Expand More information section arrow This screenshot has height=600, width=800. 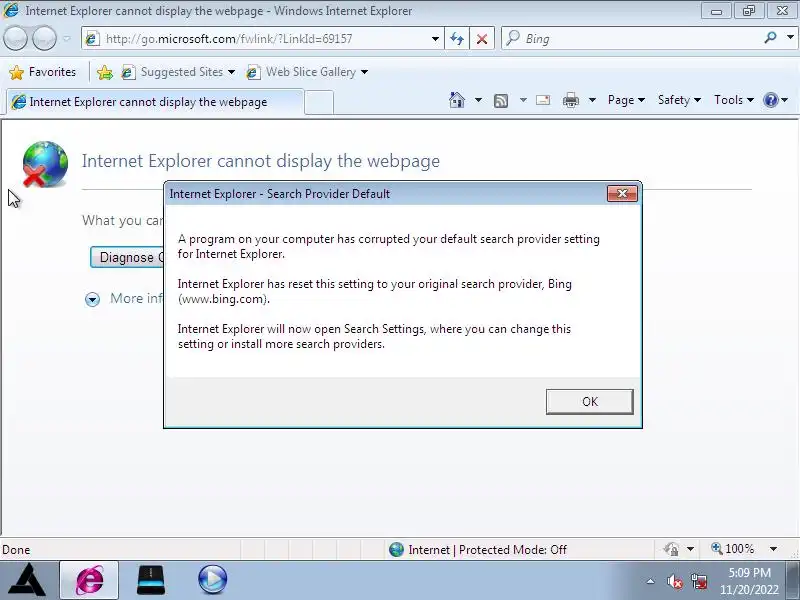[92, 299]
